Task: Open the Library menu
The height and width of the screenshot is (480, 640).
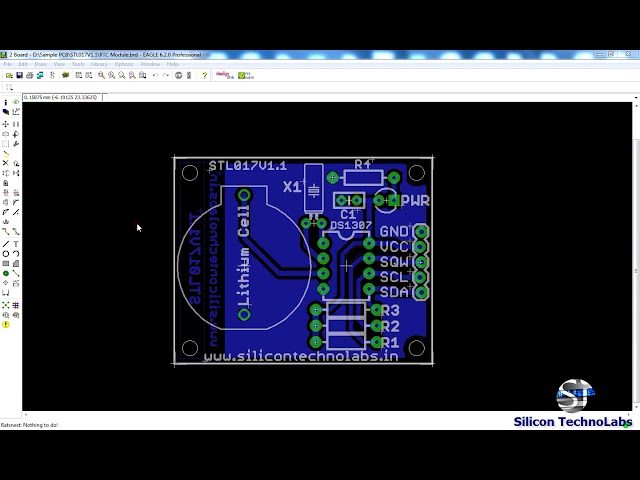Action: coord(99,64)
